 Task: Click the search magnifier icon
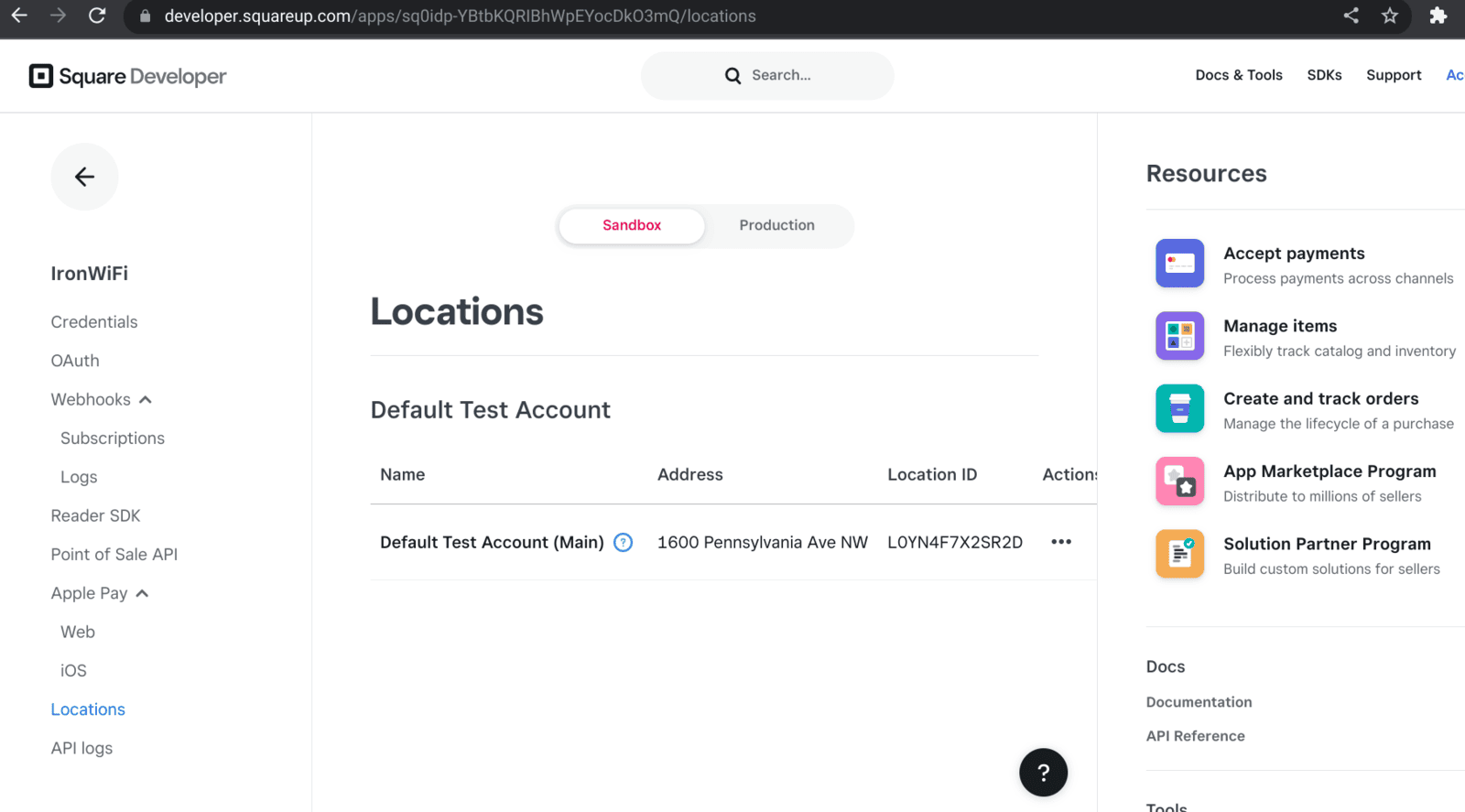pos(732,76)
